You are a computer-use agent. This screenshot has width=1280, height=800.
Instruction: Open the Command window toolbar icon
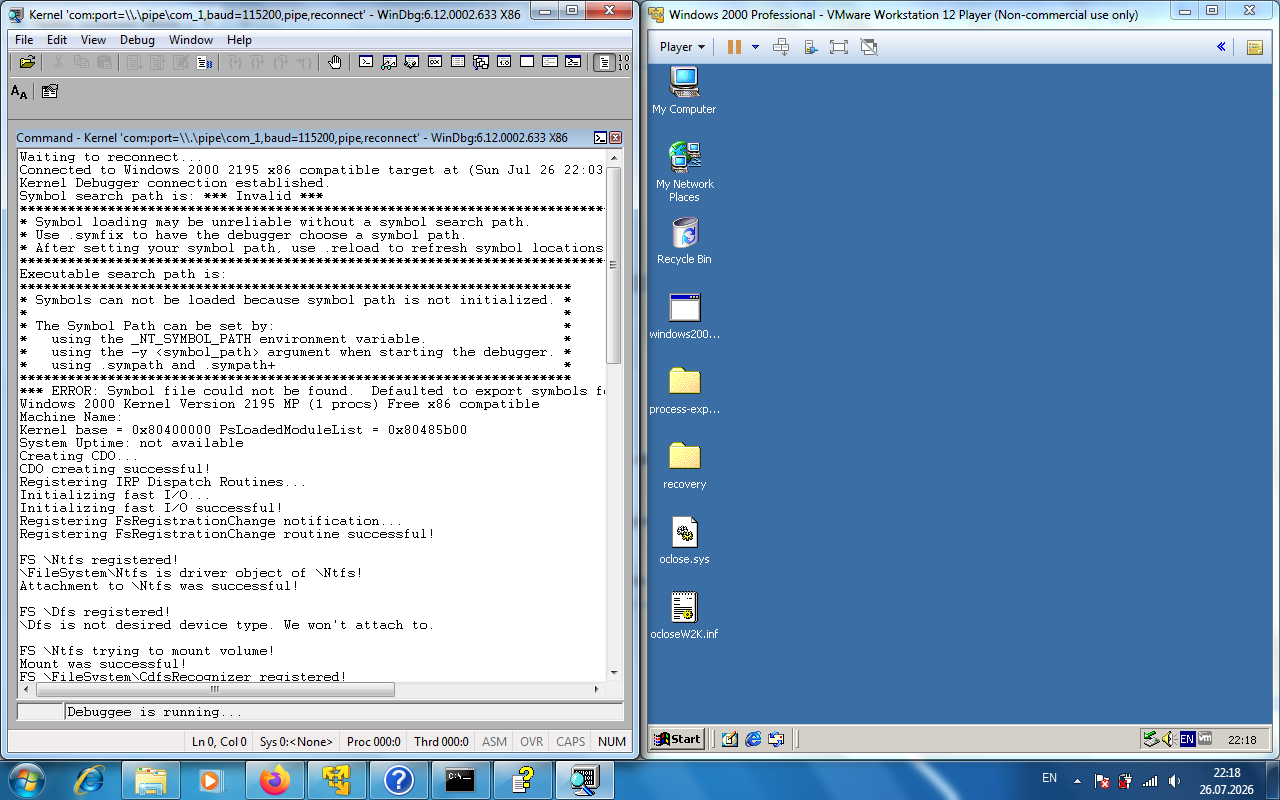coord(366,62)
